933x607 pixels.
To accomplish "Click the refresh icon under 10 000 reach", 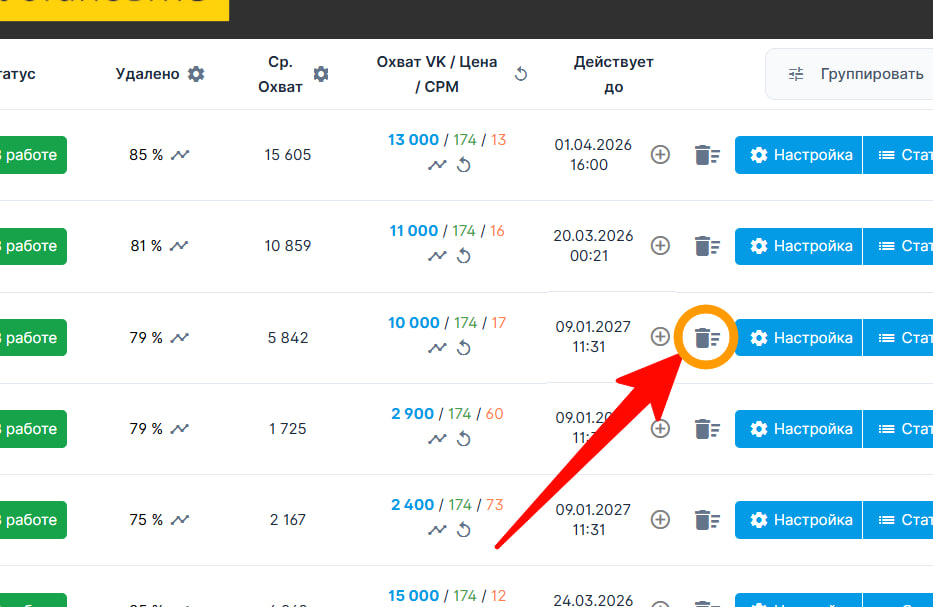I will pos(463,348).
